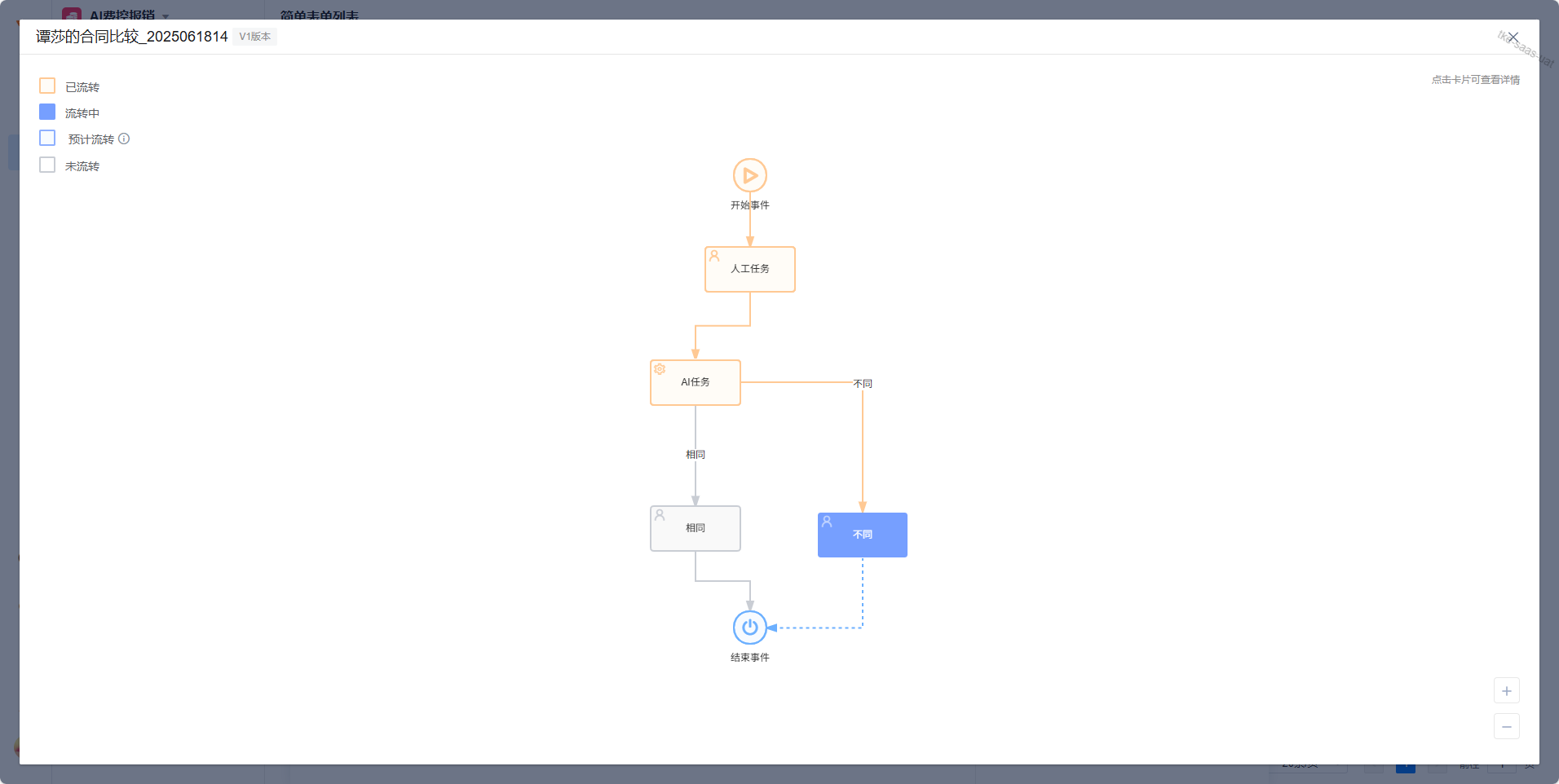The width and height of the screenshot is (1559, 784).
Task: Open the AI任务 node card details
Action: [695, 383]
